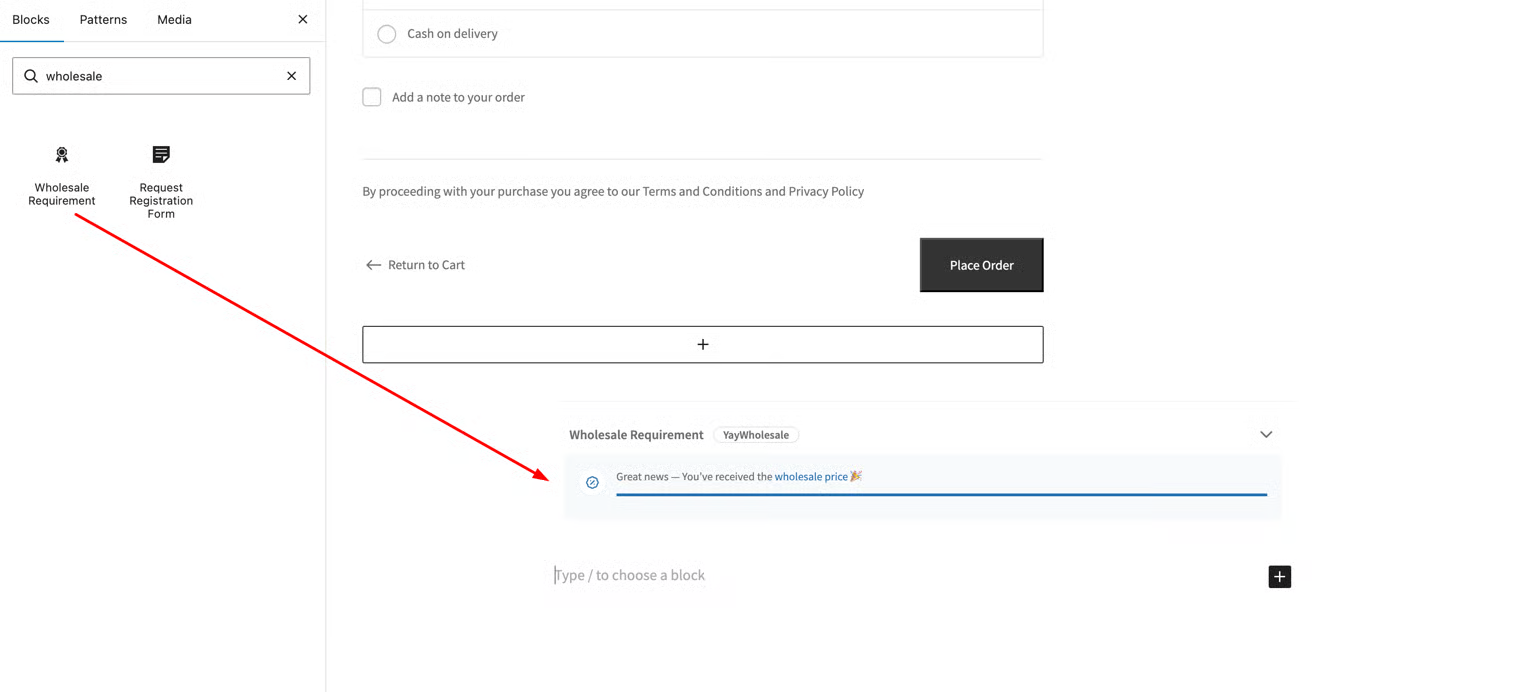Check Add a note to your order
Screen dimensions: 1520x692
[x=372, y=97]
